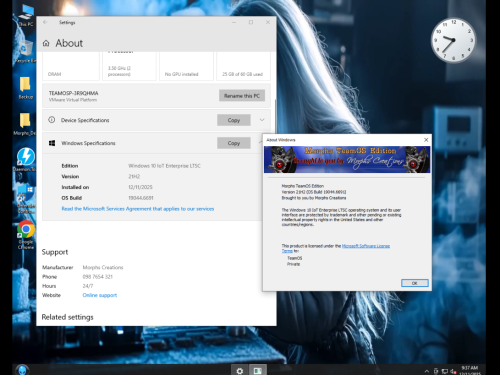Open Google Chrome from the desktop
The width and height of the screenshot is (500, 375).
tap(26, 235)
